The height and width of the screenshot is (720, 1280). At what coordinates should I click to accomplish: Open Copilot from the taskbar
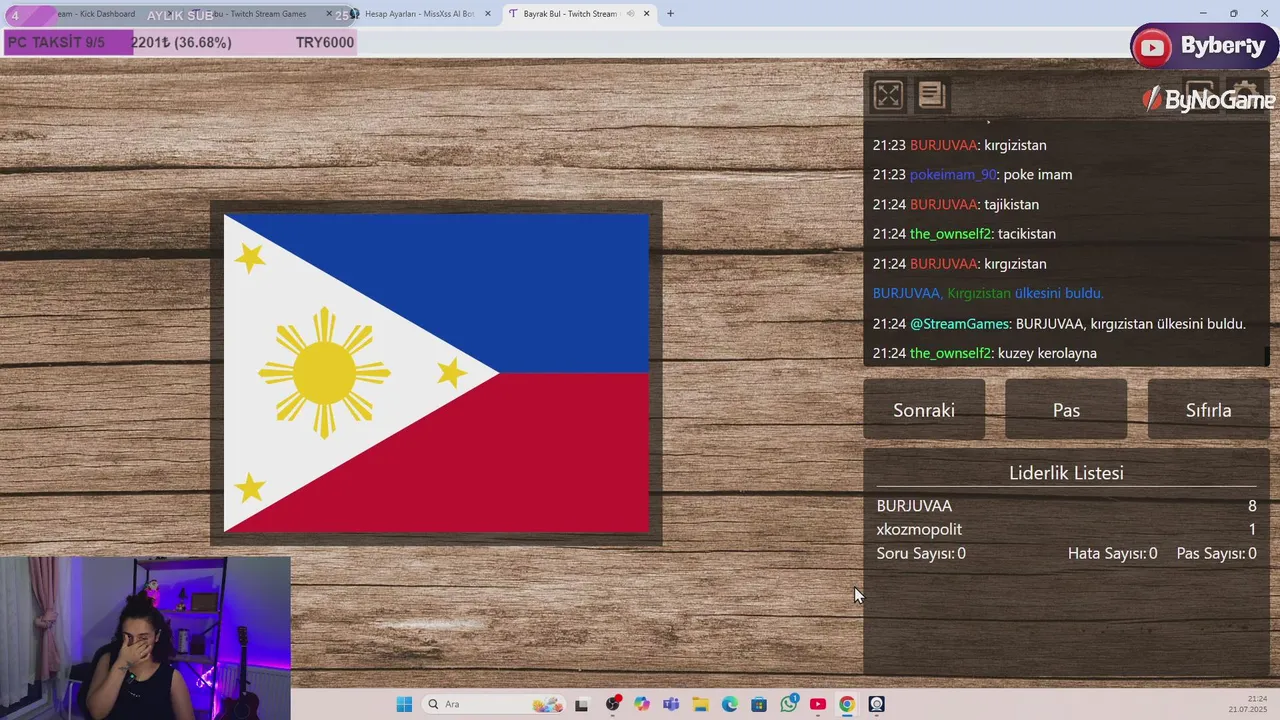pos(642,704)
